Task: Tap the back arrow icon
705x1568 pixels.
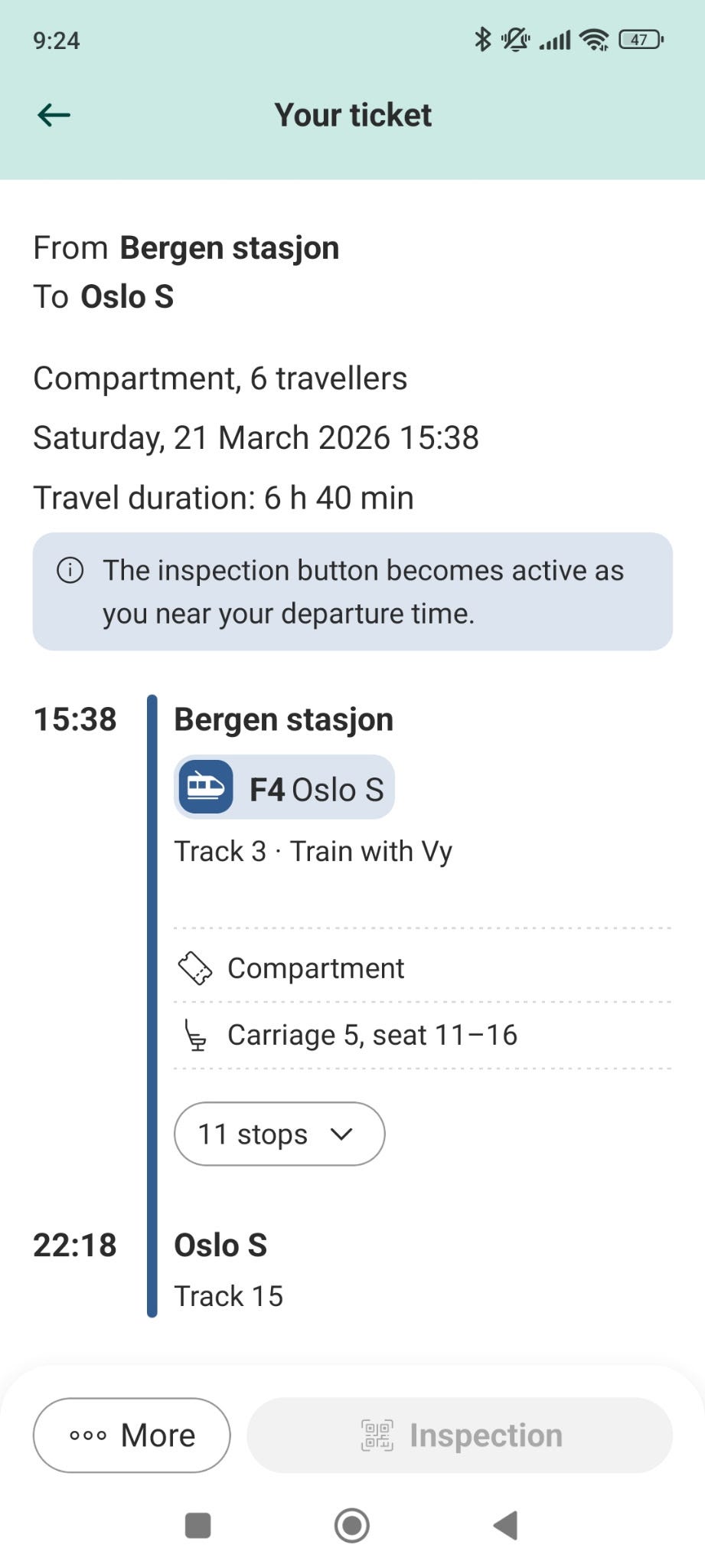Action: tap(54, 115)
